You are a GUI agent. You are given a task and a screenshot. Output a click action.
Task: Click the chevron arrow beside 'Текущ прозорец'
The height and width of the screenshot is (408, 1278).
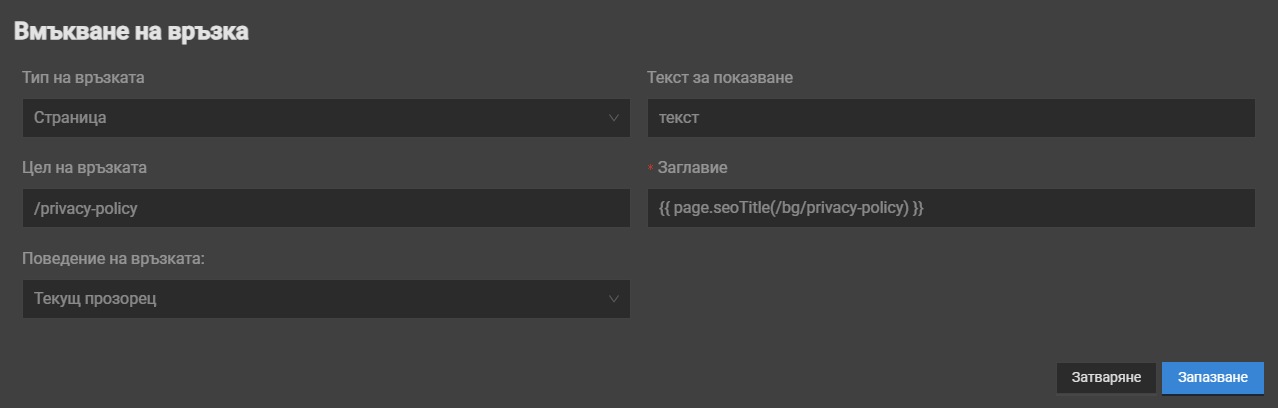pyautogui.click(x=613, y=299)
